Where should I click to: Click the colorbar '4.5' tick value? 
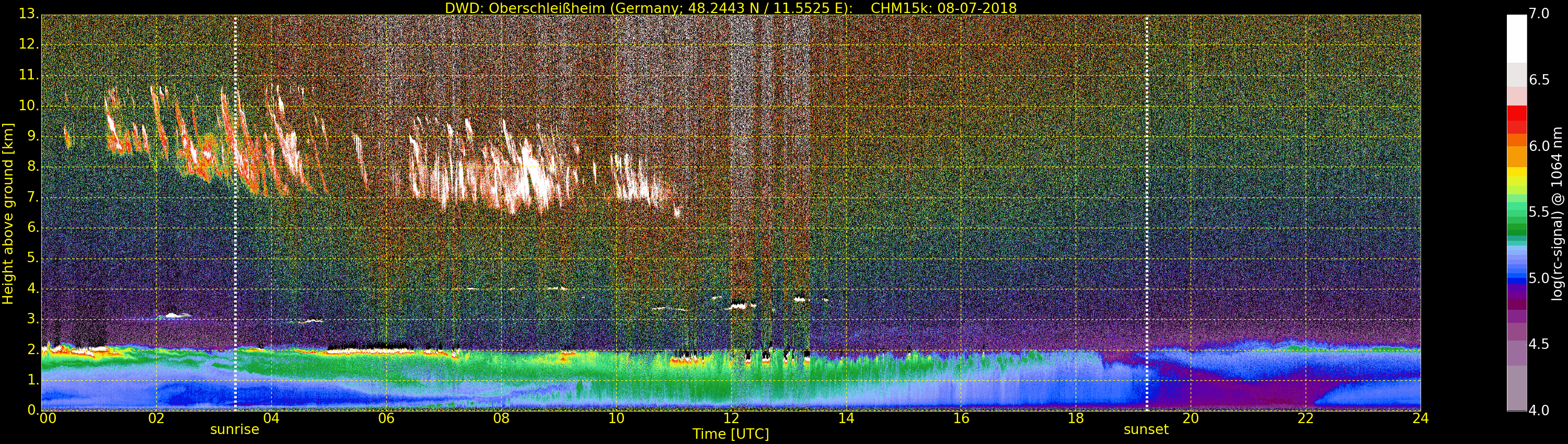pos(1539,344)
